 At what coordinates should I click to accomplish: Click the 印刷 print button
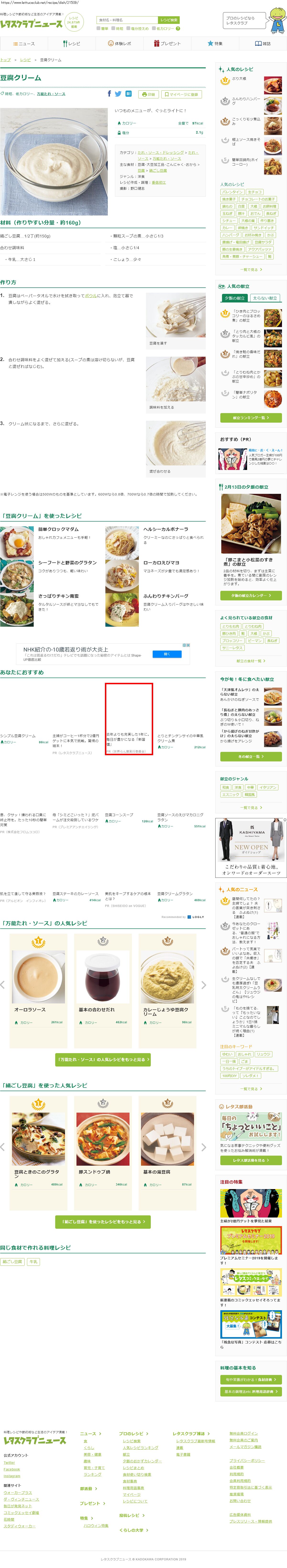149,94
